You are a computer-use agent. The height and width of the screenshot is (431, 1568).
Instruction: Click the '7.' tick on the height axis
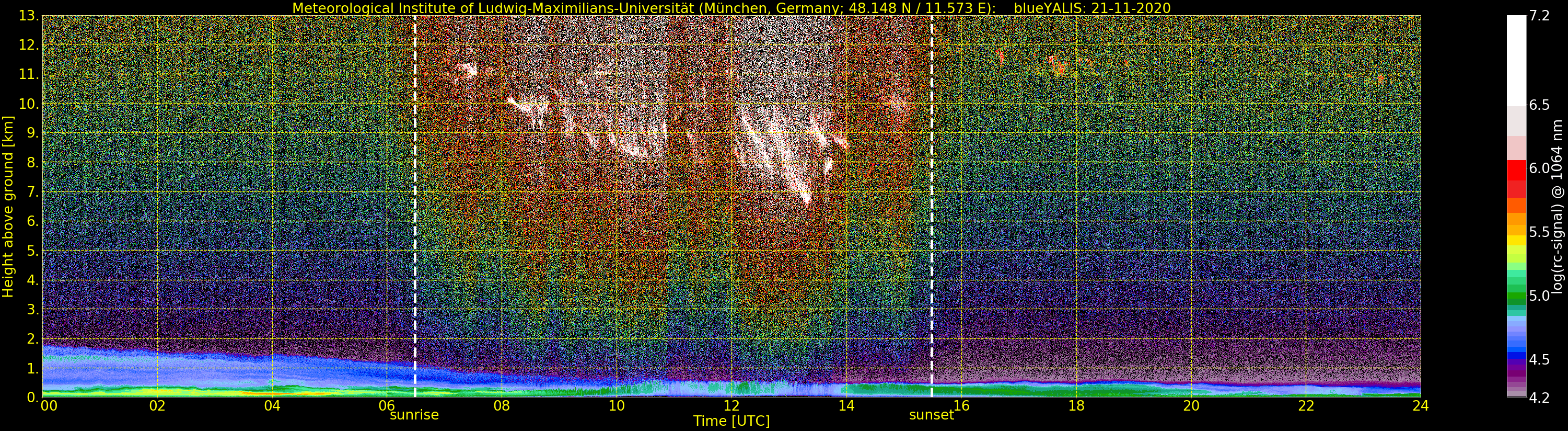[x=32, y=192]
